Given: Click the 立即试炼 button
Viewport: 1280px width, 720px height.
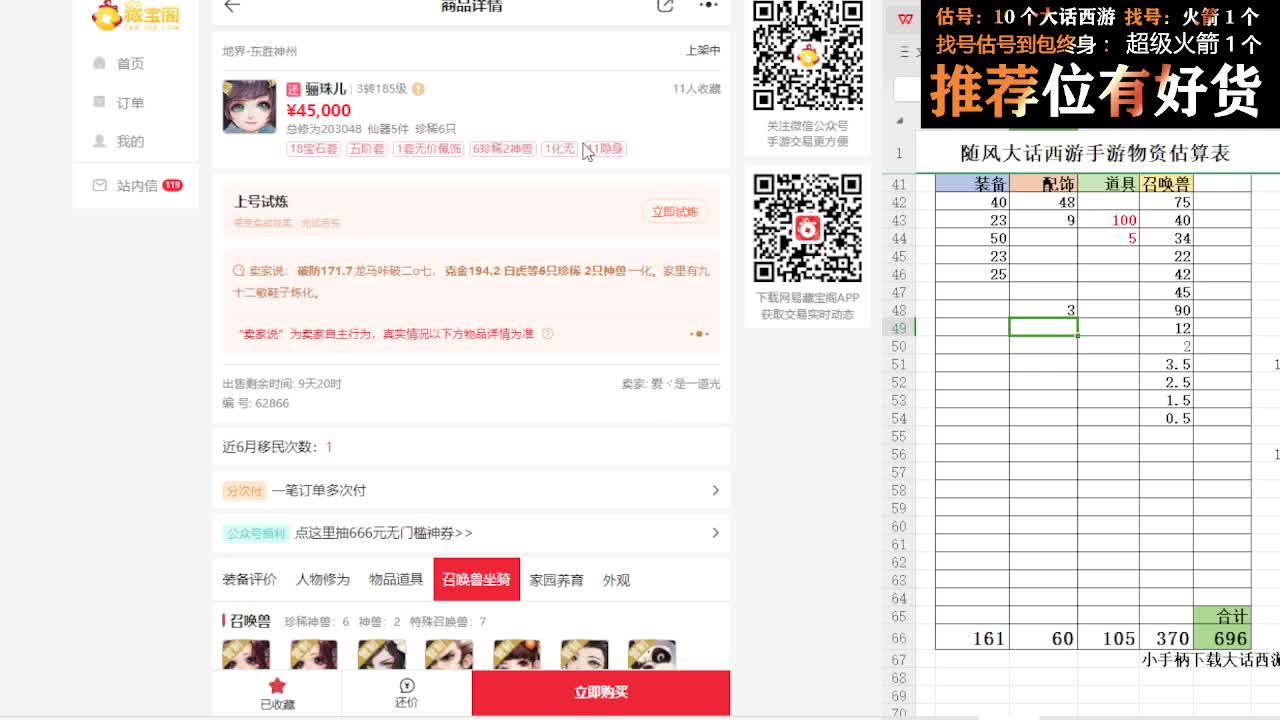Looking at the screenshot, I should click(x=676, y=213).
